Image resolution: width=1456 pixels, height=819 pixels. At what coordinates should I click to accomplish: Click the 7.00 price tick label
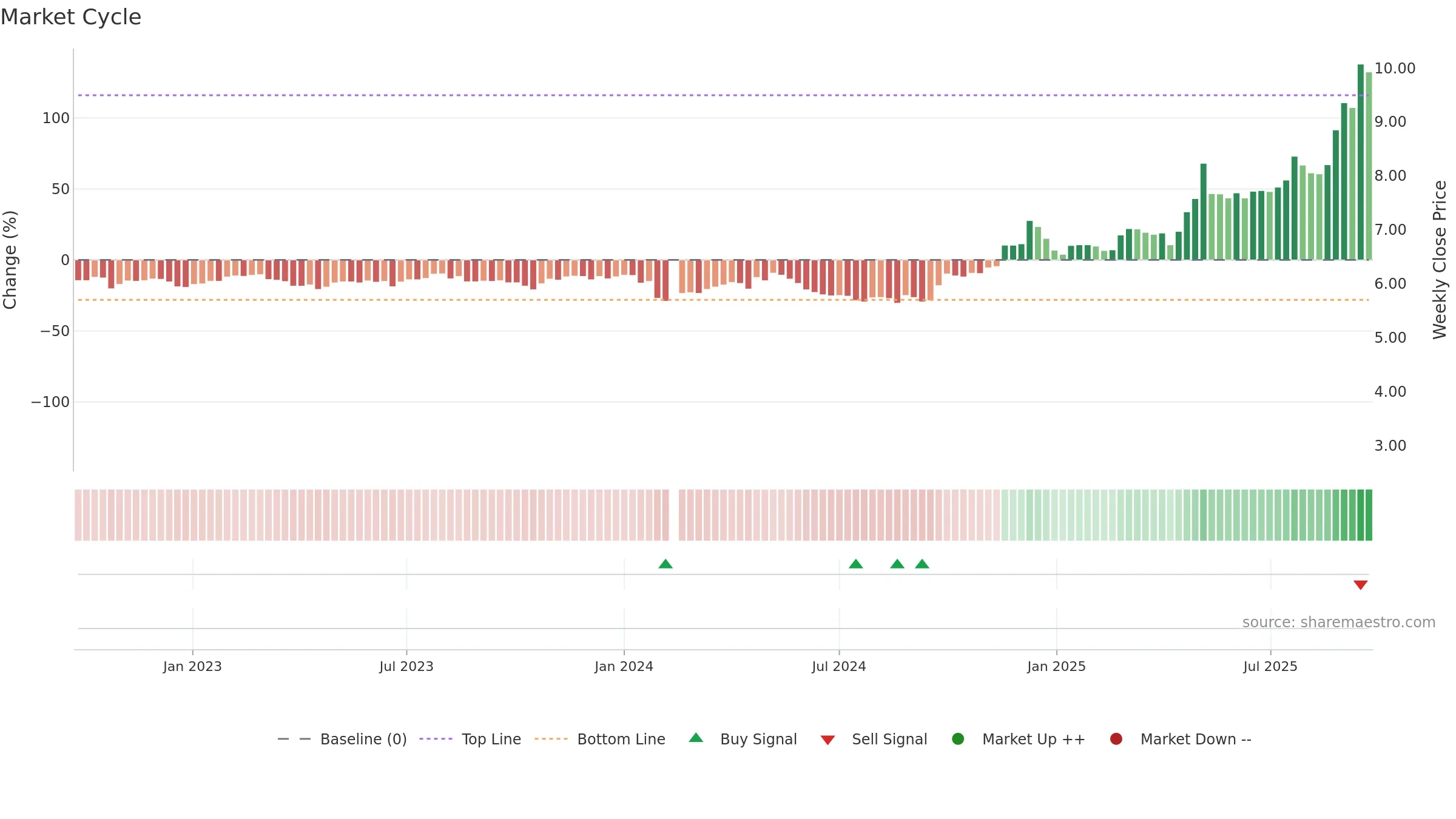(1390, 230)
